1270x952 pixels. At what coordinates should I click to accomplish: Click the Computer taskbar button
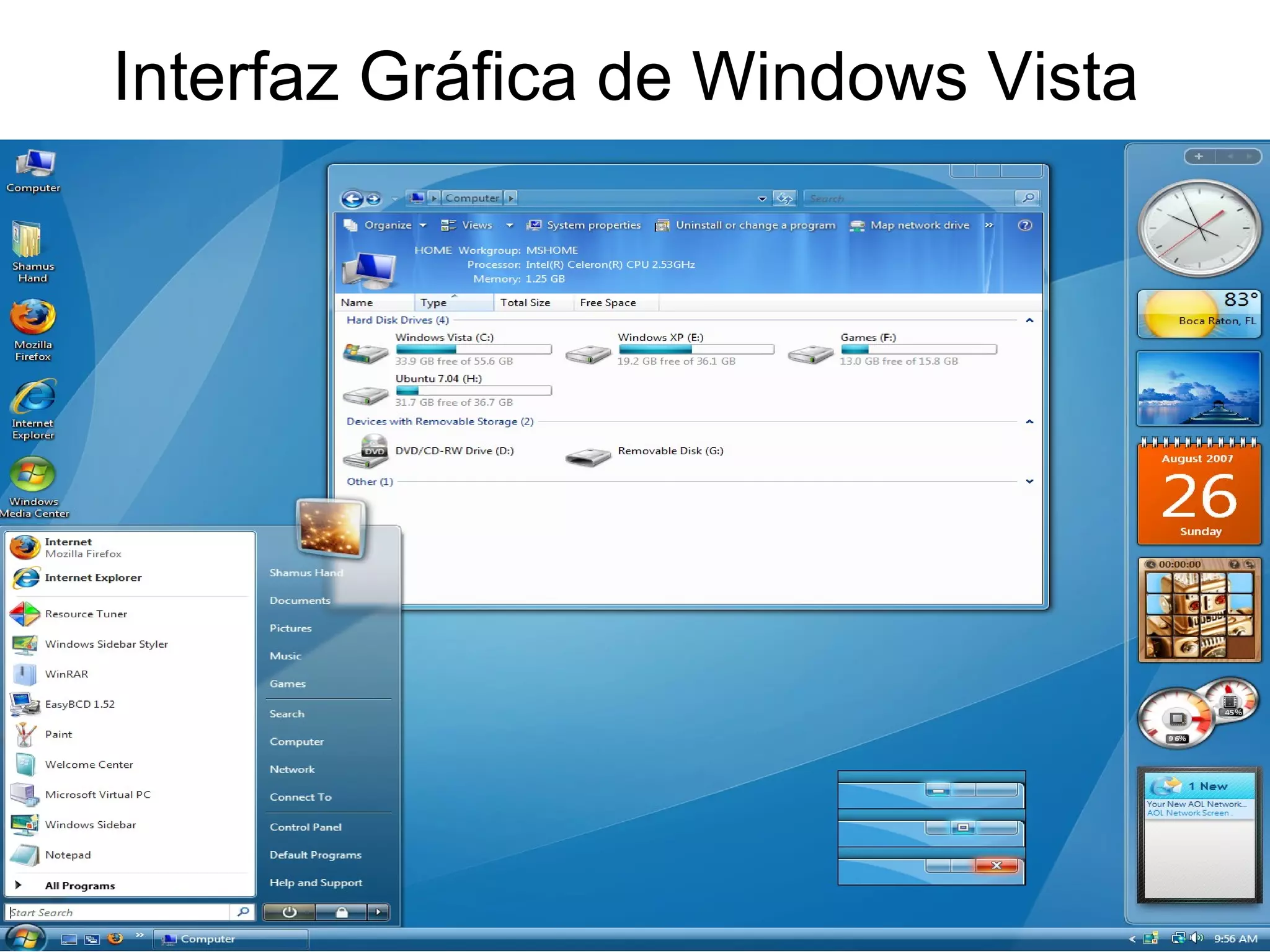click(231, 939)
